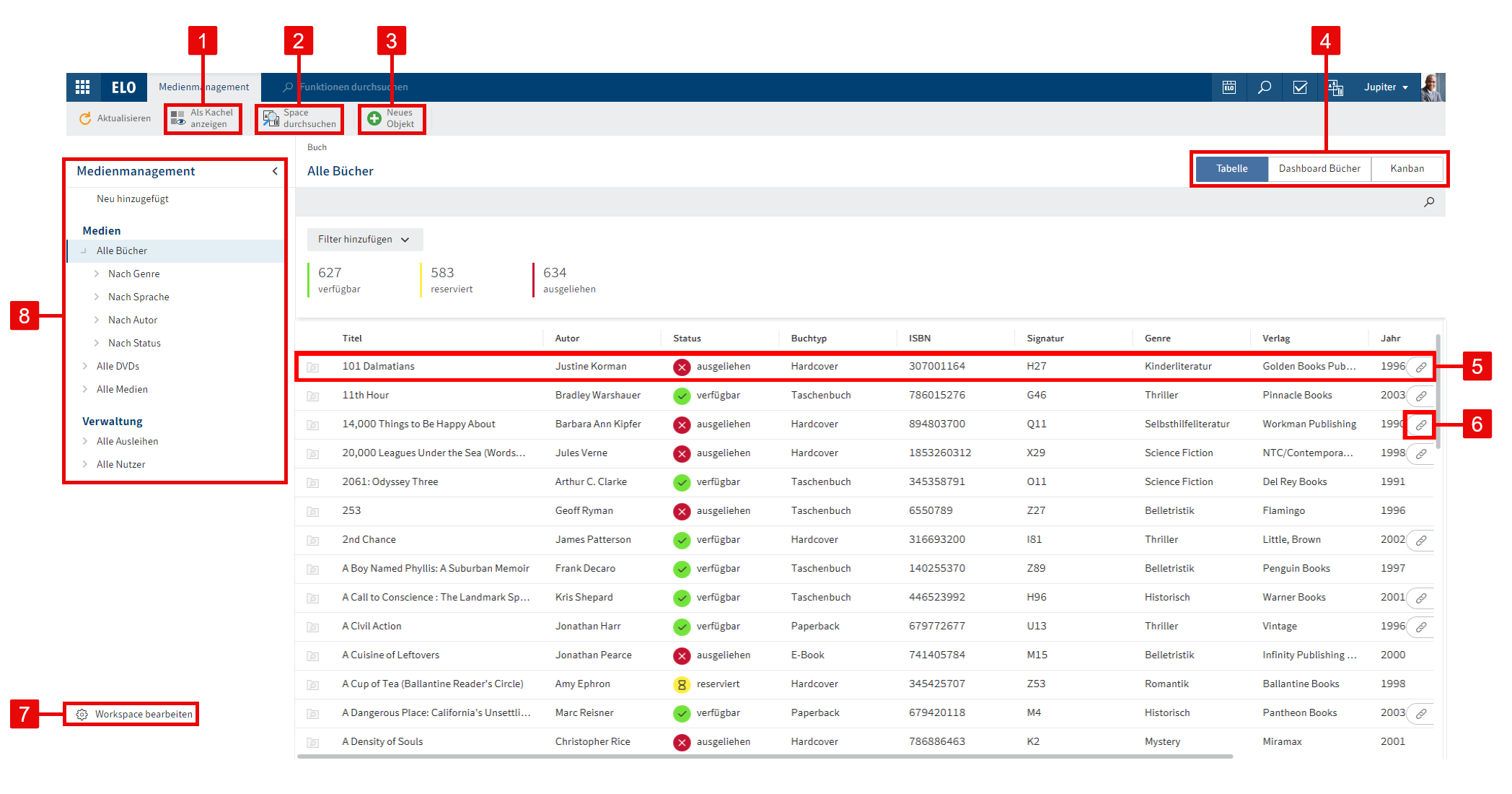The width and height of the screenshot is (1512, 794).
Task: Click ausgeliehen status icon of 101 Dalmatians
Action: click(682, 367)
